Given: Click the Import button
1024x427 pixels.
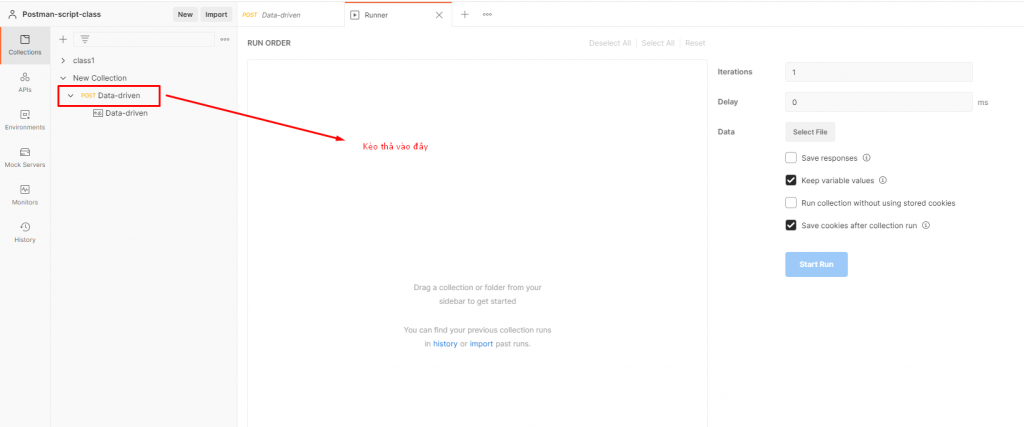Looking at the screenshot, I should [x=216, y=14].
